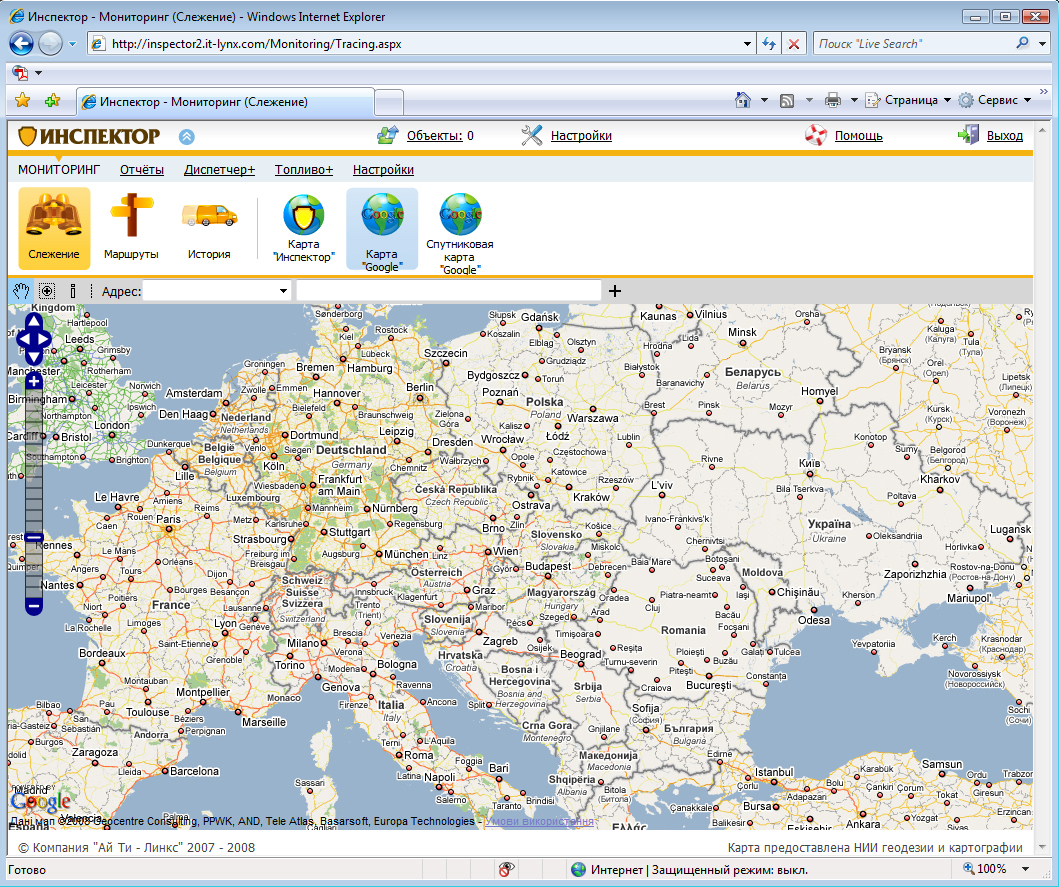Viewport: 1059px width, 887px height.
Task: Click into the address text field
Action: coord(448,291)
